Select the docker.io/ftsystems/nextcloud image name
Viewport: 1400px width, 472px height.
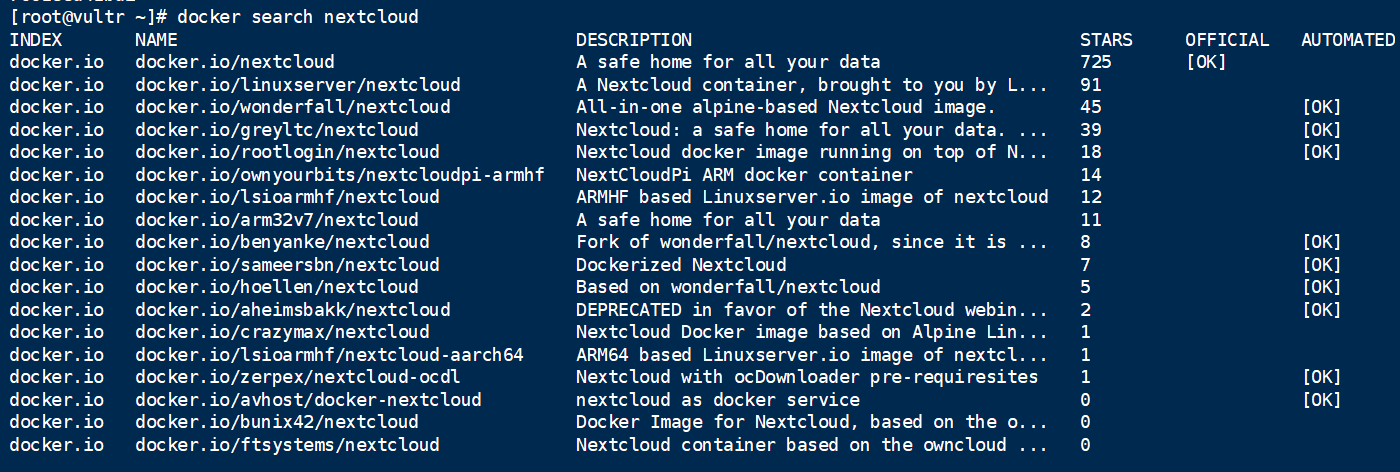(x=287, y=445)
